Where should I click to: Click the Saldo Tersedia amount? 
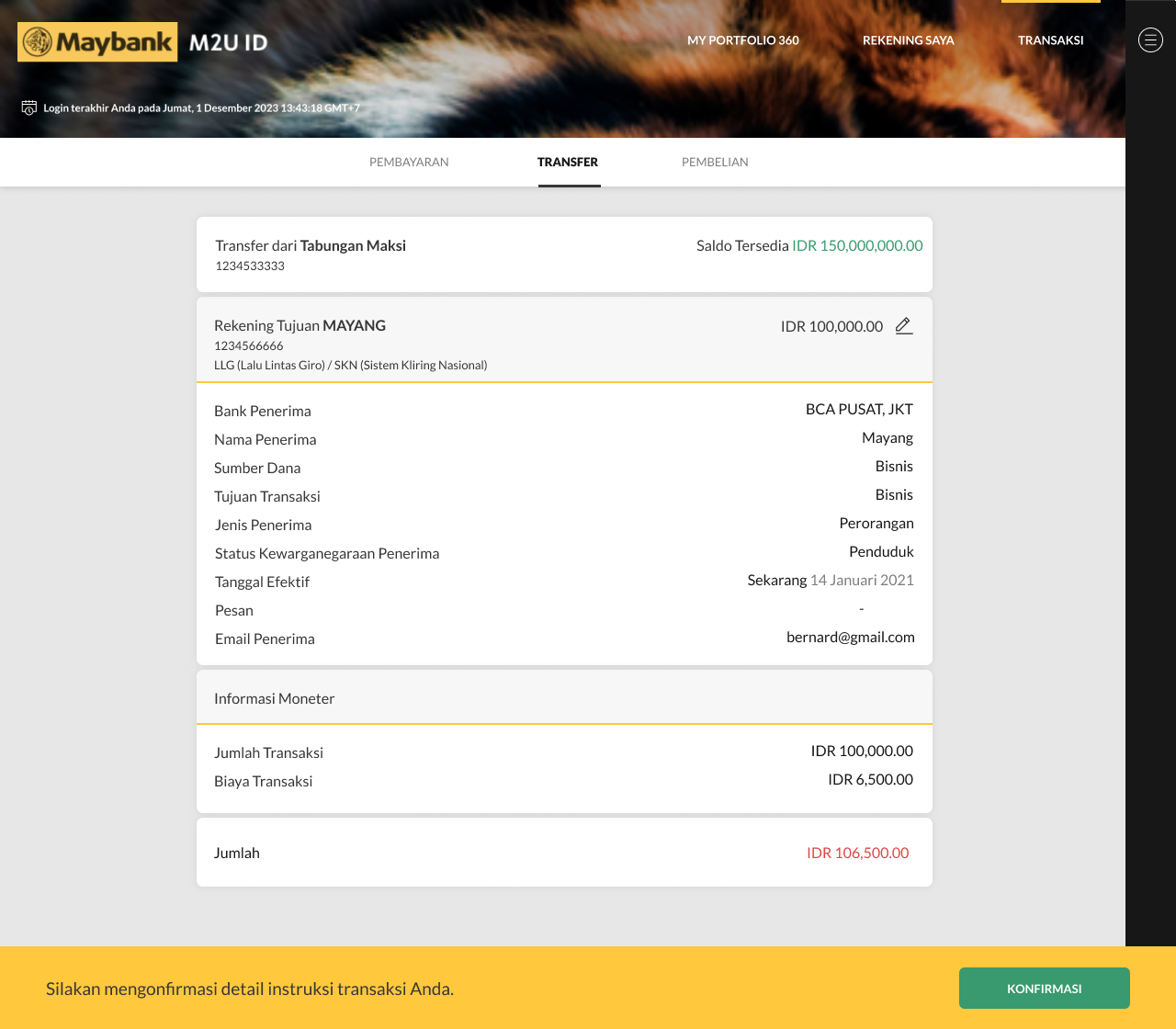pos(857,245)
